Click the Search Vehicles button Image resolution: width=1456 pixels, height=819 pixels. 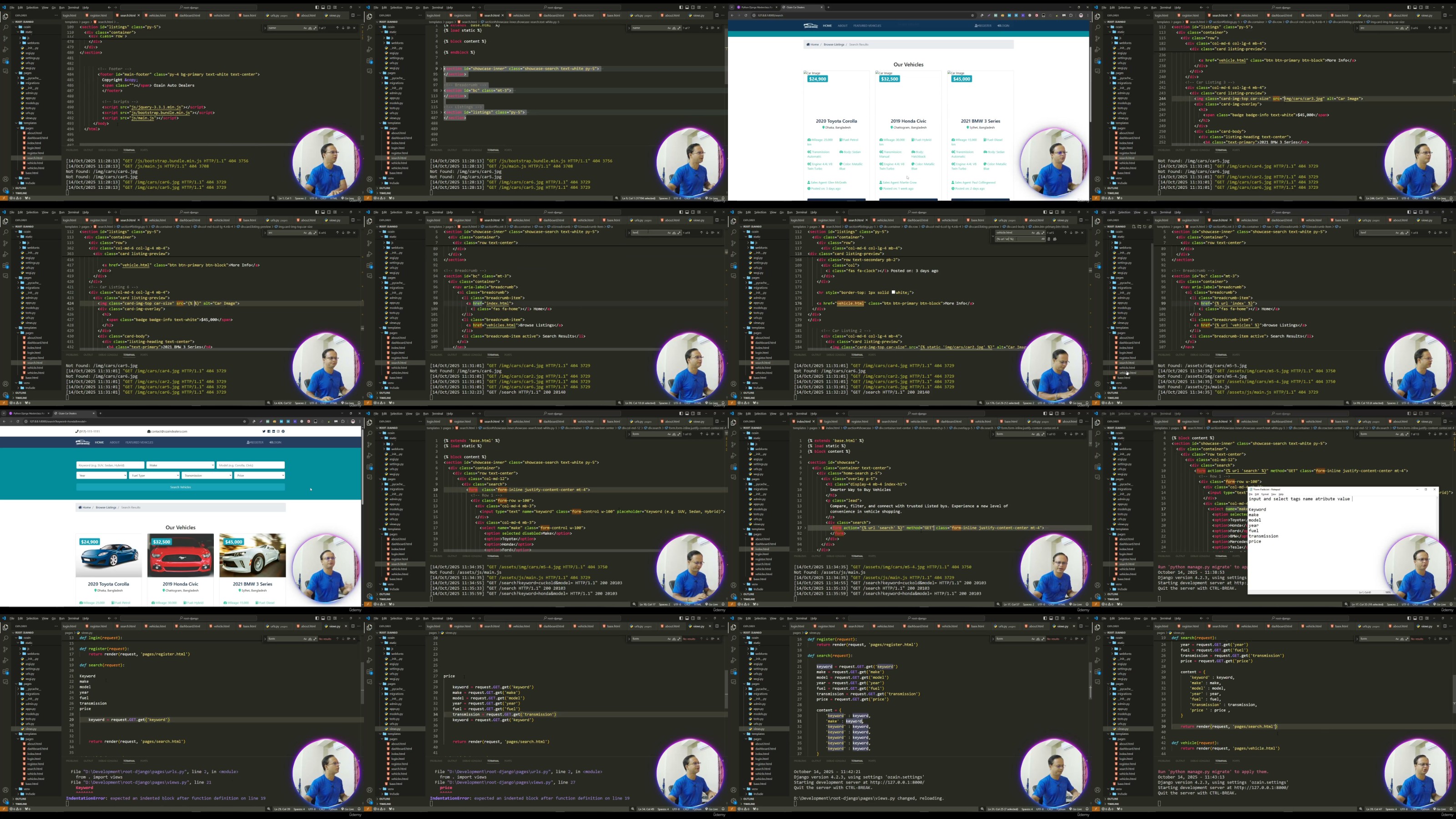[x=180, y=487]
